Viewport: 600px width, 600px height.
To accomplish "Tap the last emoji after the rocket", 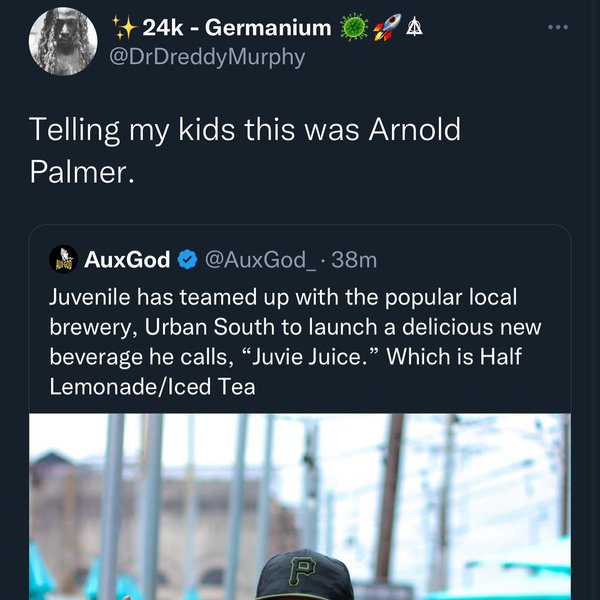I will (411, 25).
